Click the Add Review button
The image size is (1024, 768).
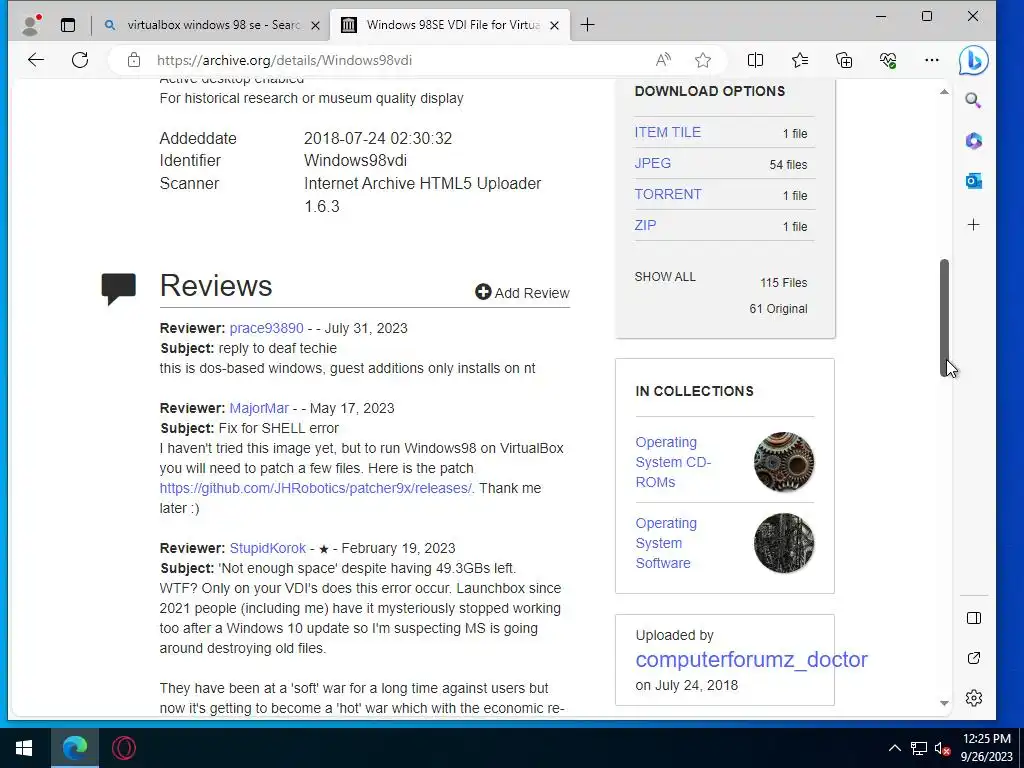pos(522,293)
